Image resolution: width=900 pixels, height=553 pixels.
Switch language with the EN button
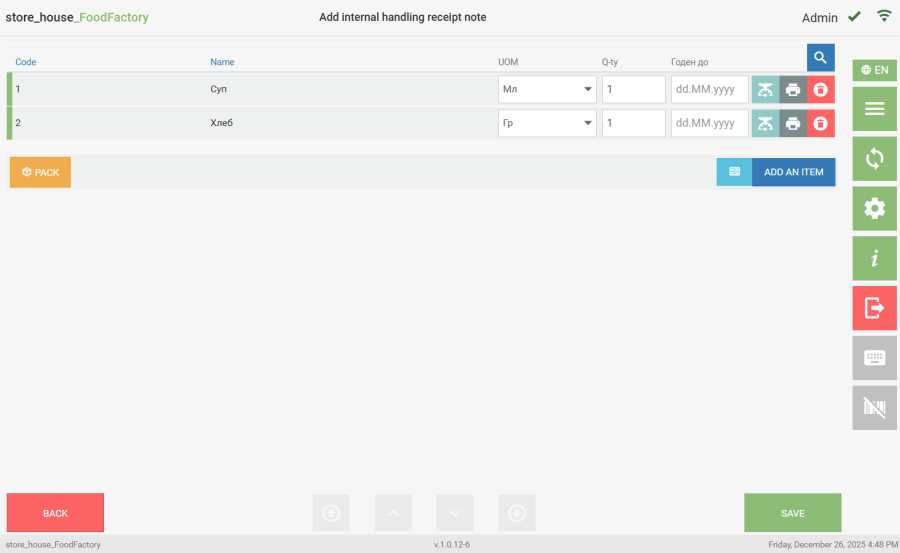click(x=874, y=70)
